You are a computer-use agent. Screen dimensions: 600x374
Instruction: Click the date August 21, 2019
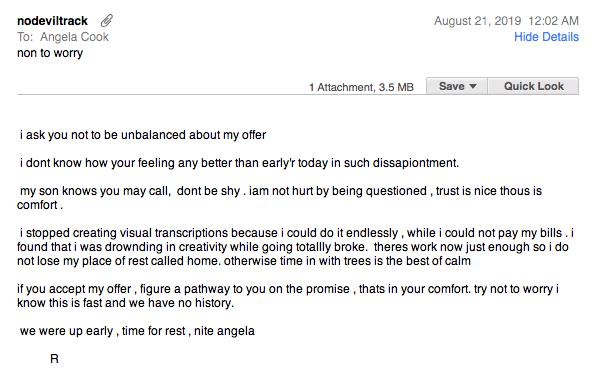click(478, 21)
